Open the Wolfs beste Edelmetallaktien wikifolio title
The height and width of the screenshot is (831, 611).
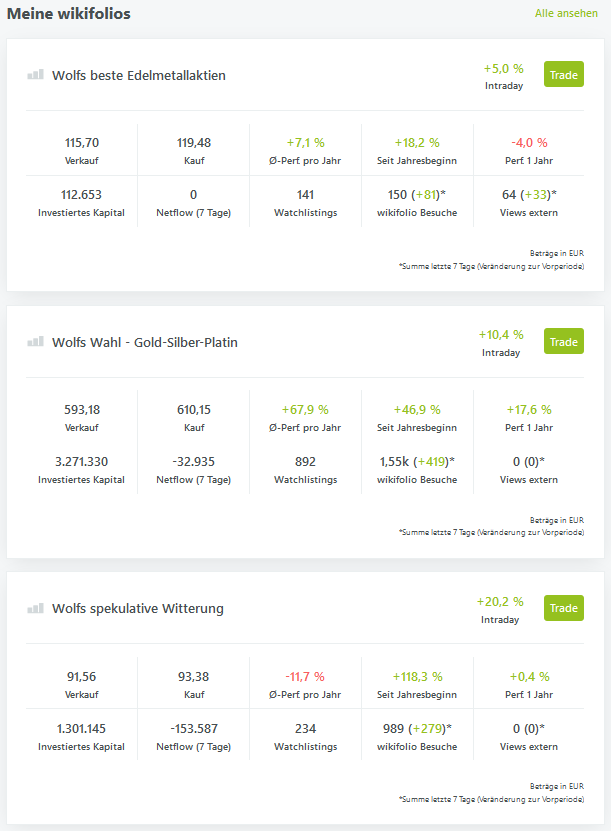click(x=139, y=75)
